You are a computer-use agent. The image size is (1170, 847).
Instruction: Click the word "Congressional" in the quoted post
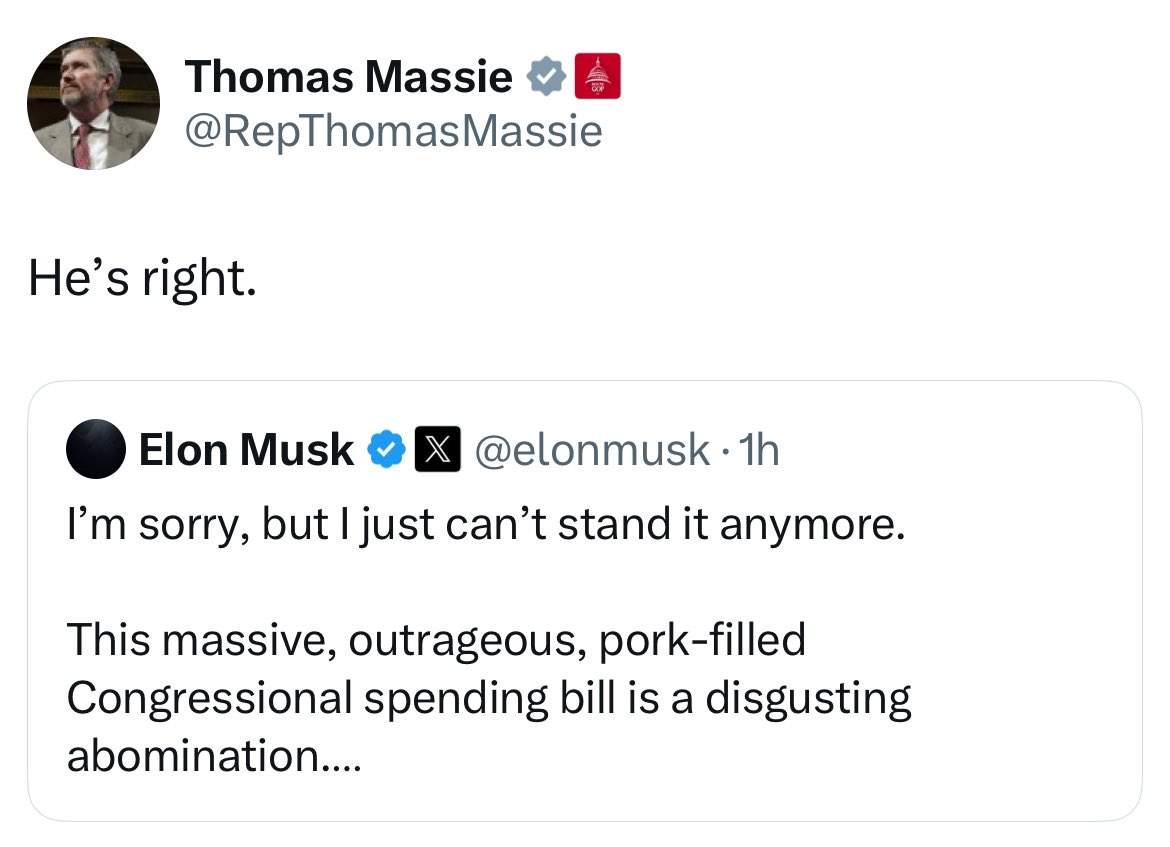coord(208,698)
